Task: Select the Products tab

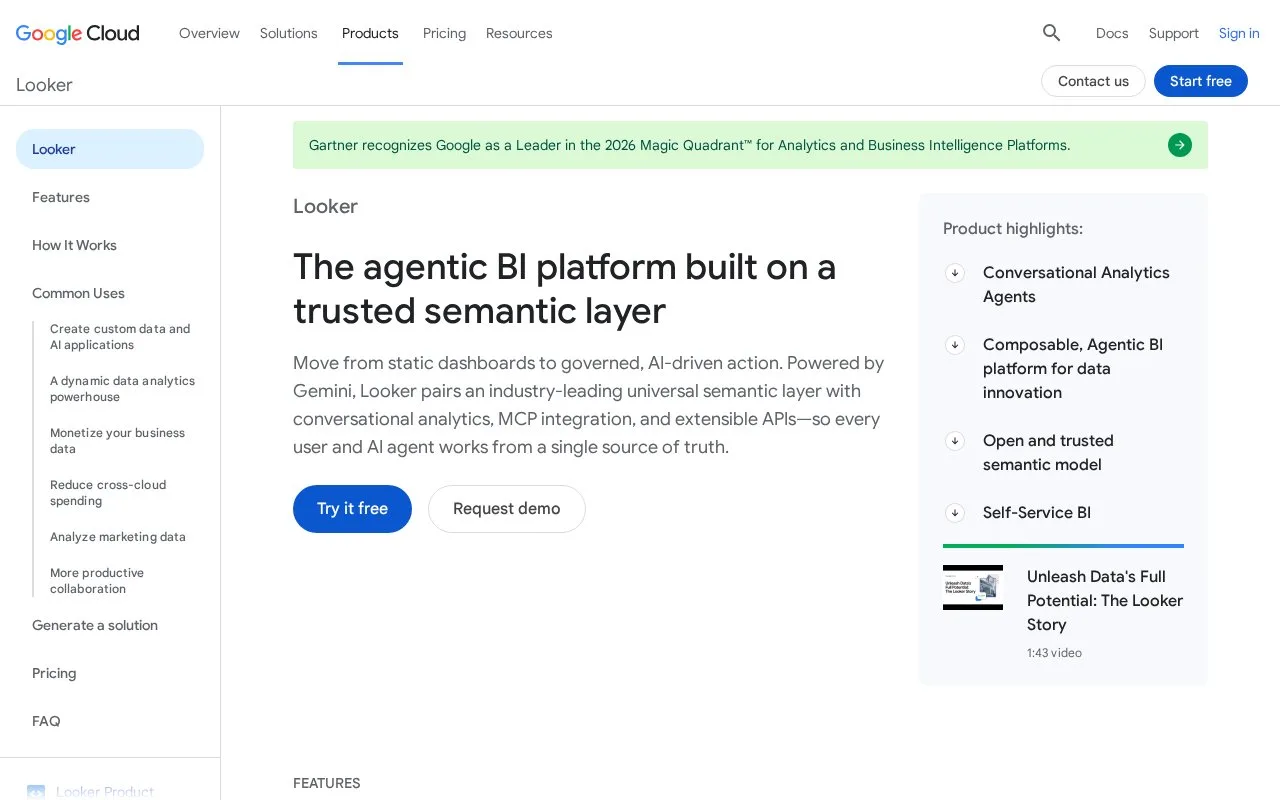Action: coord(370,33)
